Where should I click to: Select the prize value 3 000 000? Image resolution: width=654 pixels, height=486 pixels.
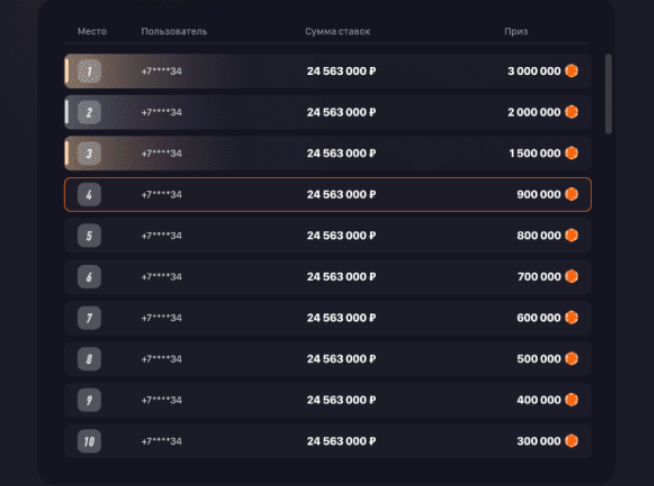click(x=534, y=71)
